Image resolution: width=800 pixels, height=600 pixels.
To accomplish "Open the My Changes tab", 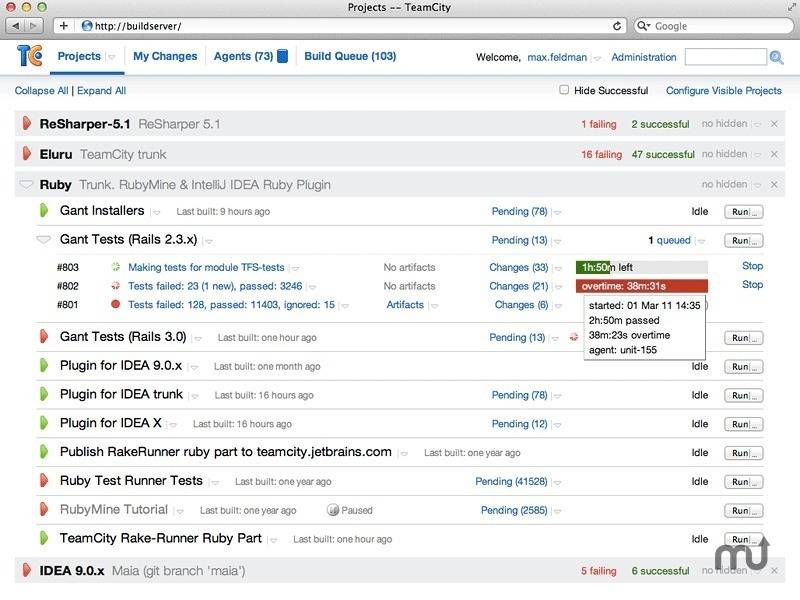I will 165,56.
